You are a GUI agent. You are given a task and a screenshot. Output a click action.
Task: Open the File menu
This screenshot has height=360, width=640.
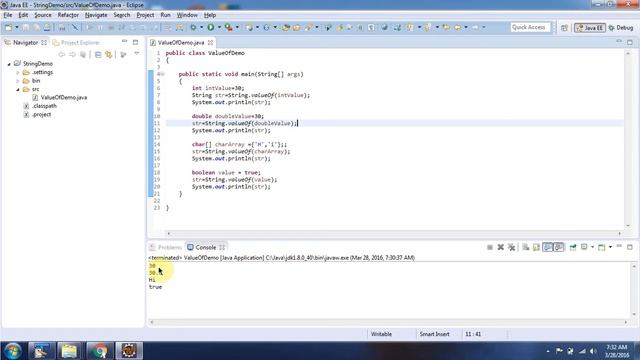(8, 15)
